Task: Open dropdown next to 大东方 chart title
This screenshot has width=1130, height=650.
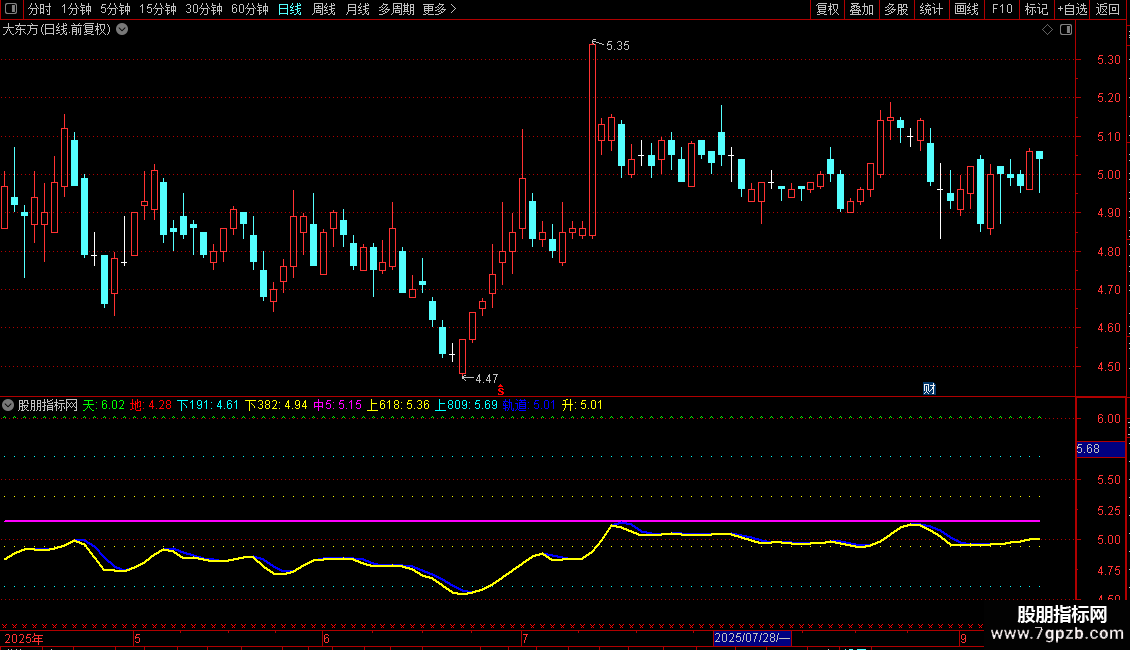Action: tap(123, 30)
